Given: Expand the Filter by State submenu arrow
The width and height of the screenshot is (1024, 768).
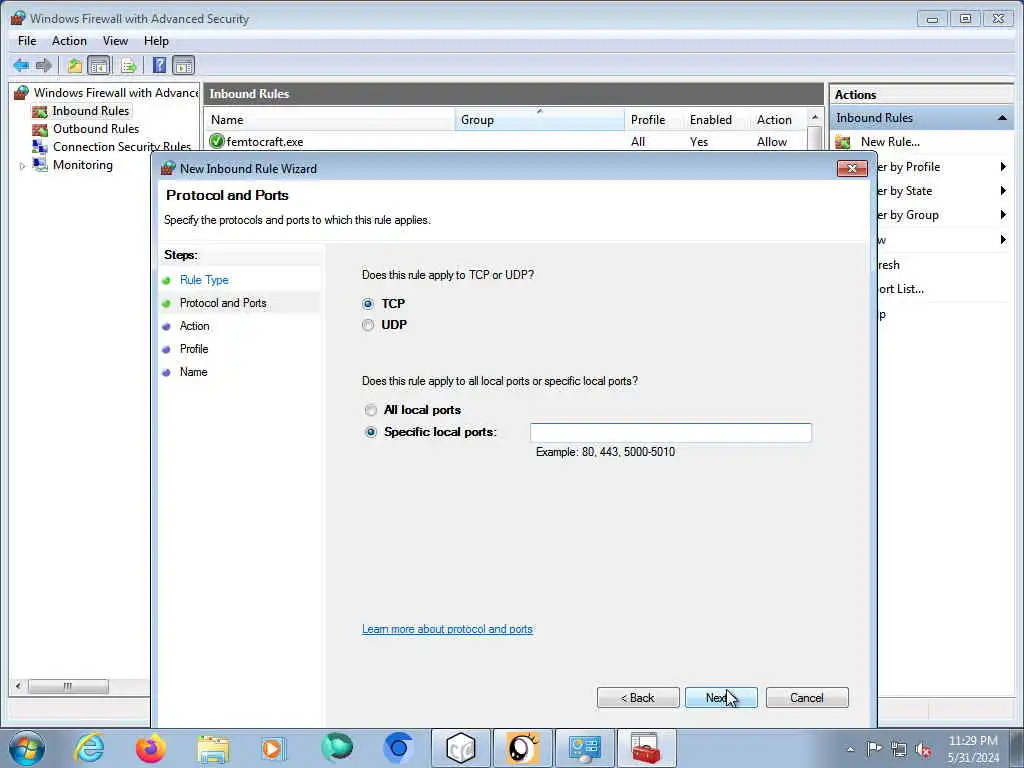Looking at the screenshot, I should tap(1003, 191).
